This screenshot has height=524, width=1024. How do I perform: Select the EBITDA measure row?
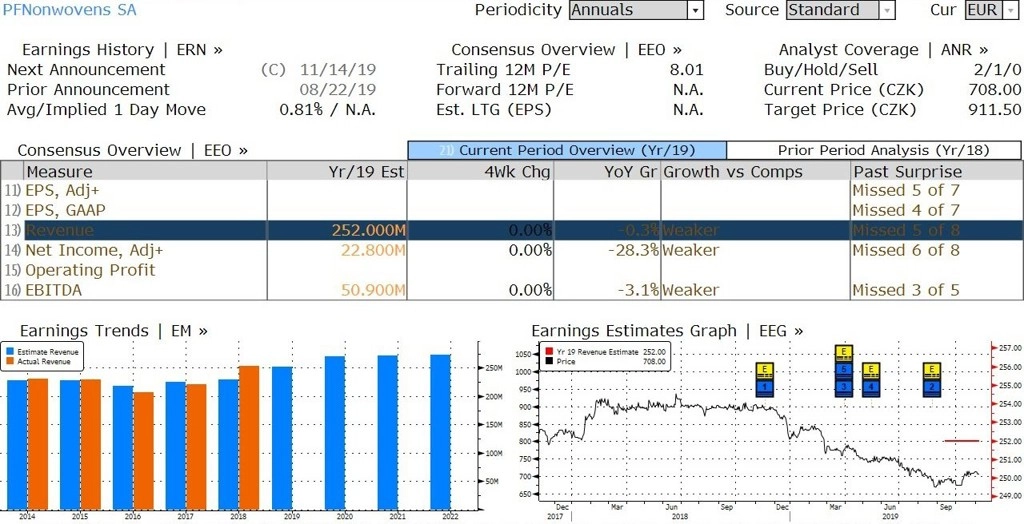coord(511,290)
